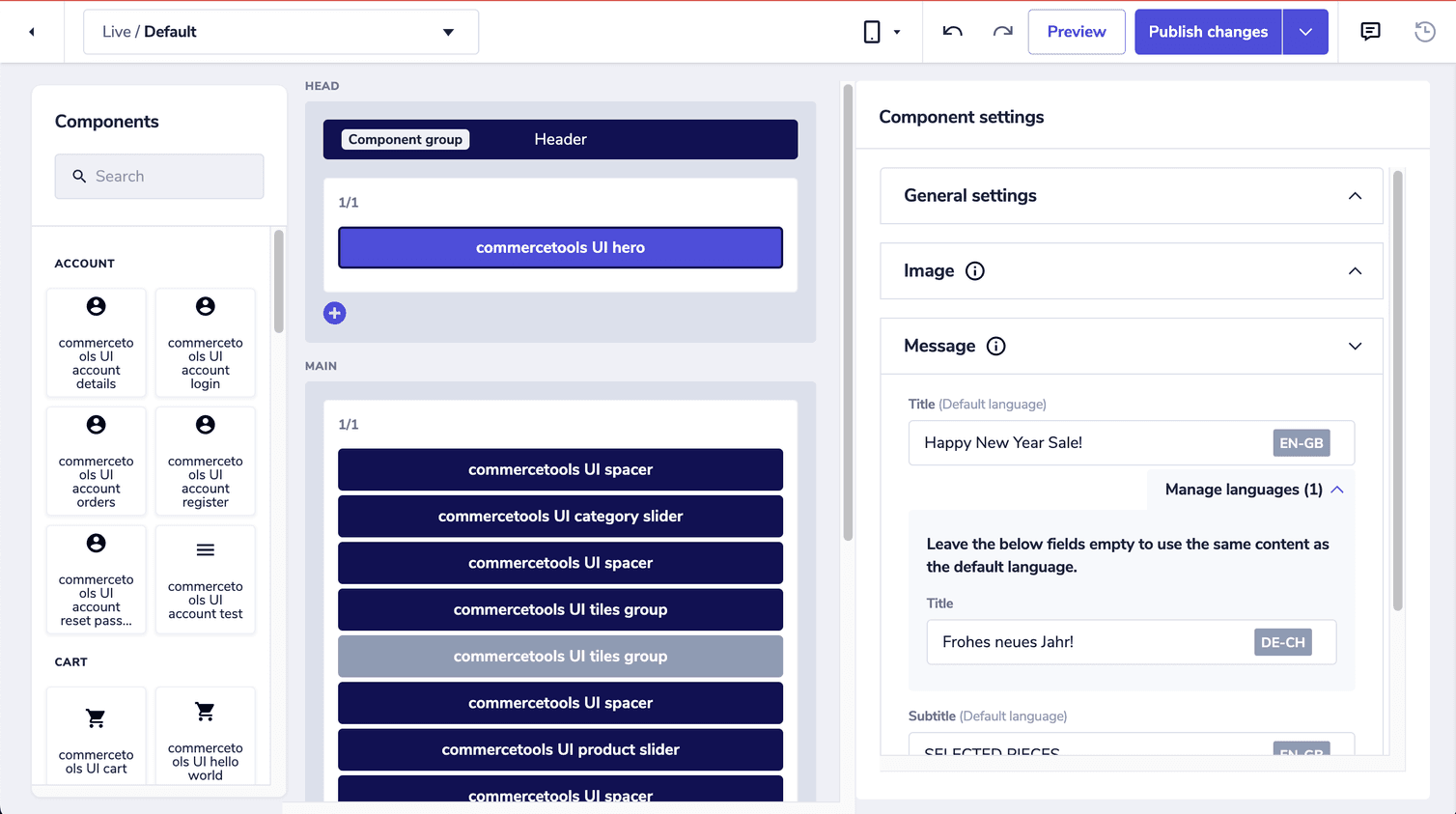Click the back arrow at top left
Screen dimensions: 1456x814
tap(31, 31)
